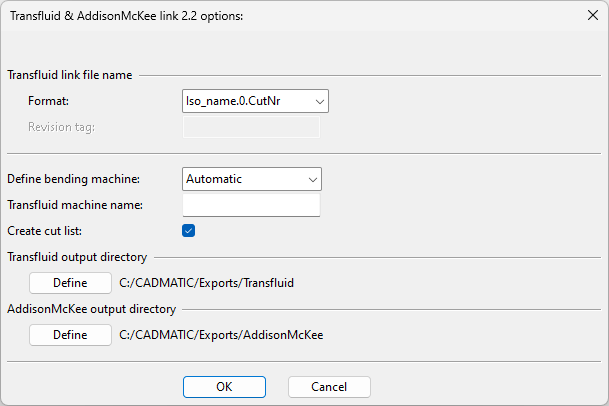Toggle the Create cut list checkbox
The image size is (609, 406).
[x=188, y=231]
